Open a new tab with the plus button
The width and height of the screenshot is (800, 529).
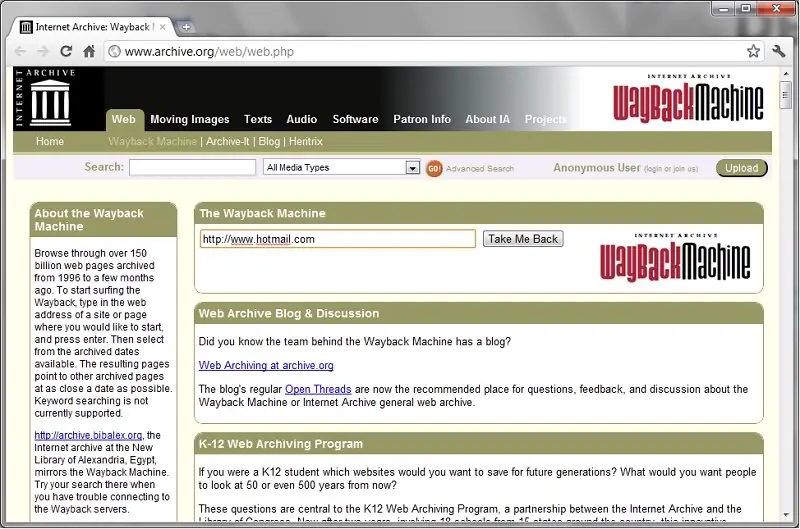pos(186,27)
